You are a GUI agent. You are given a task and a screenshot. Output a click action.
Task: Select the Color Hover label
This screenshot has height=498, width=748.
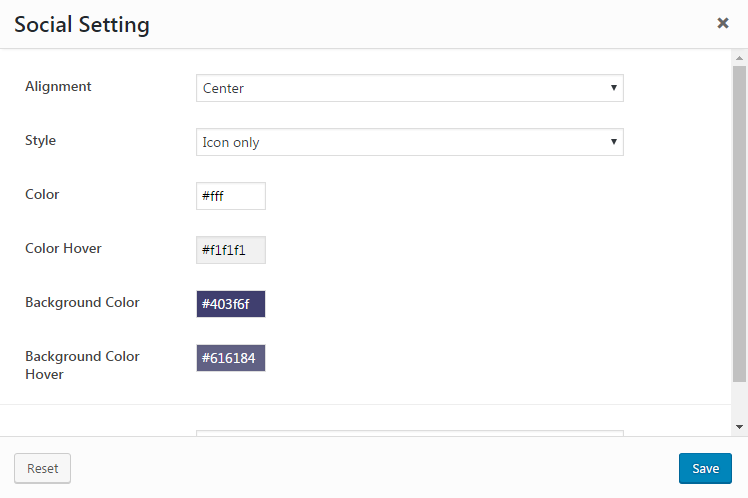point(63,249)
